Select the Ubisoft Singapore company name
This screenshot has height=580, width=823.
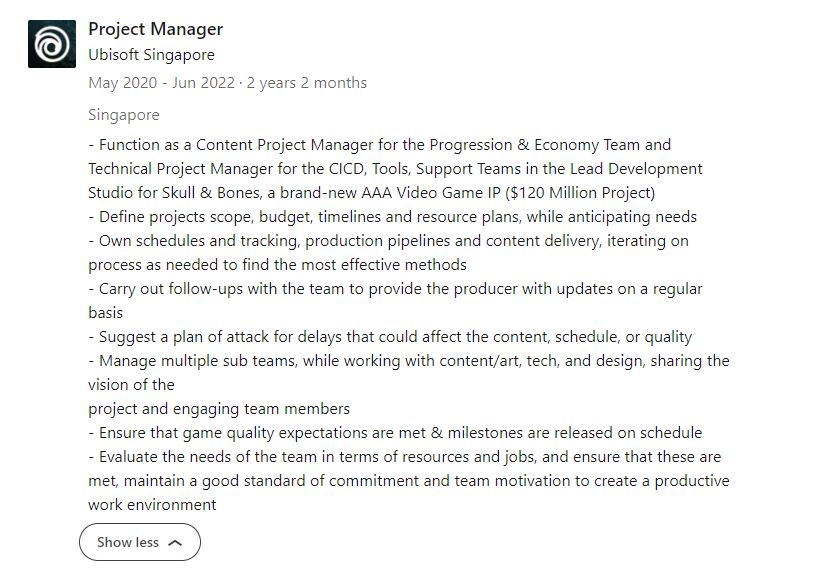151,55
